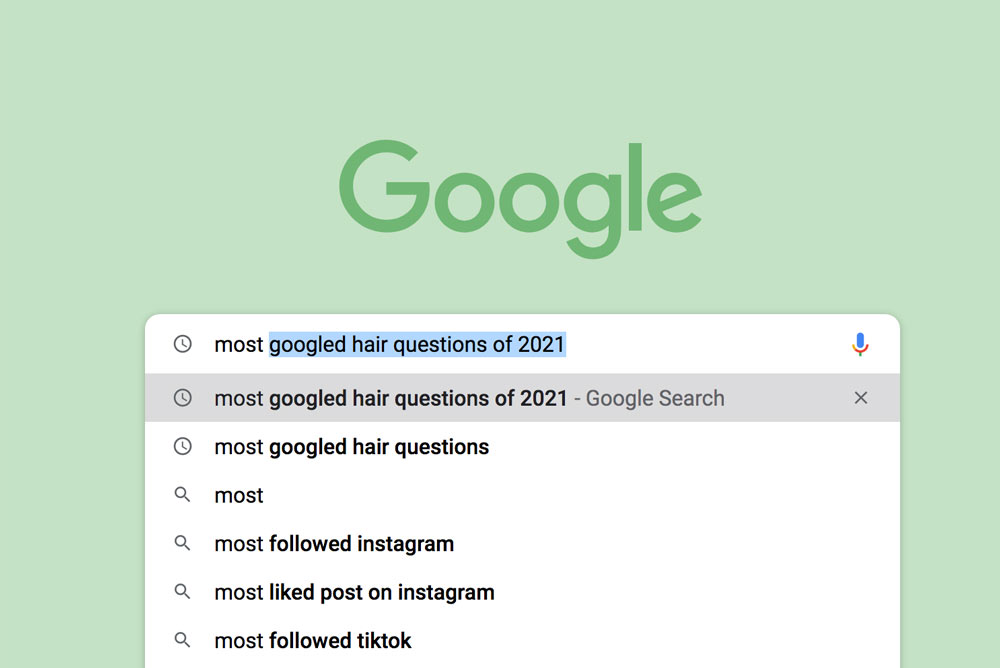Click the '- Google Search' label in highlighted row

coord(650,398)
